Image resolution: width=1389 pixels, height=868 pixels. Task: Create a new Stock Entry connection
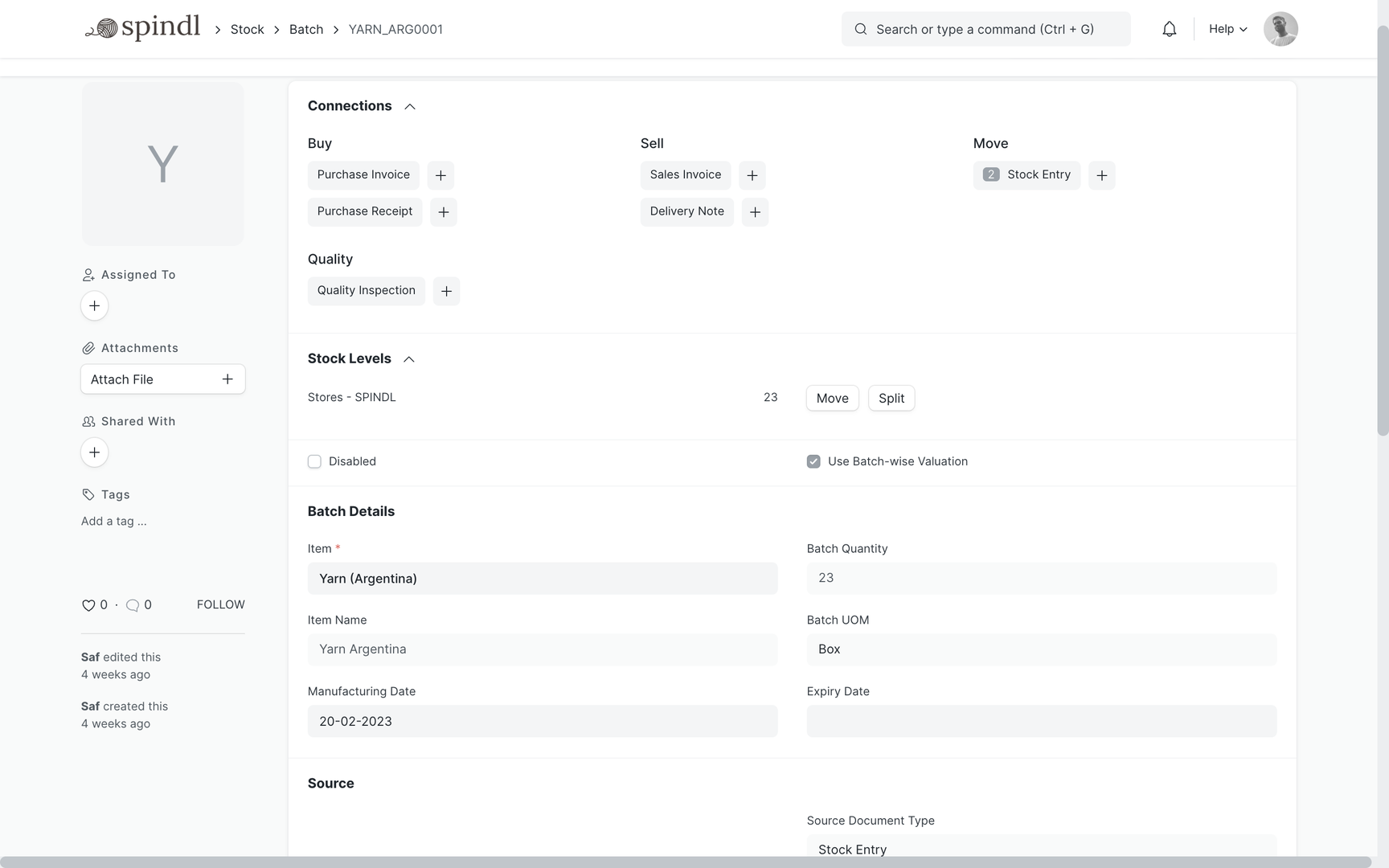(1102, 175)
